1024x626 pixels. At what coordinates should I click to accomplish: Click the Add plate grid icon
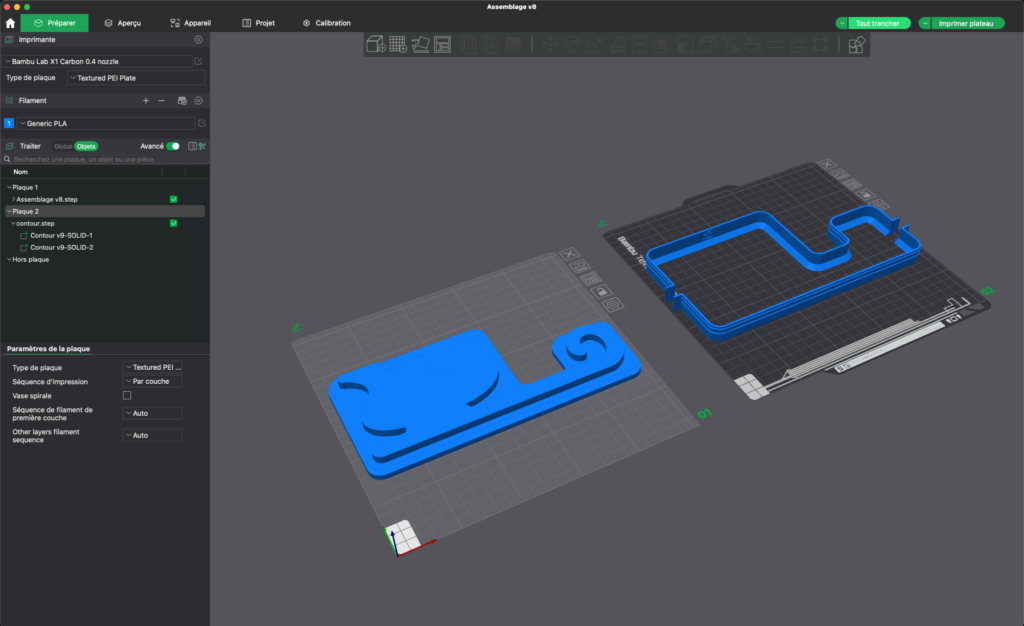[x=398, y=44]
